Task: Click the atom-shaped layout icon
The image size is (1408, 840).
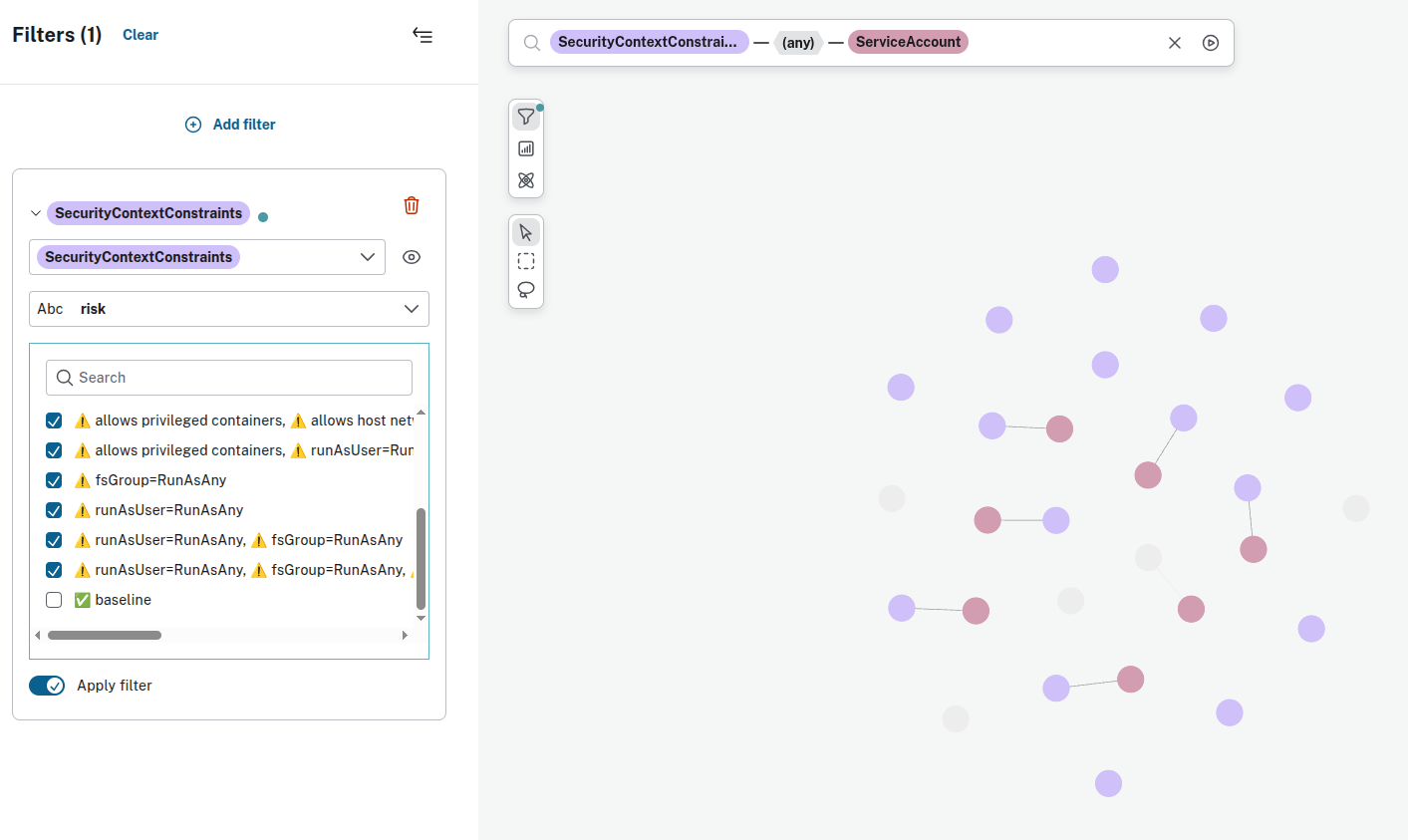Action: coord(526,180)
